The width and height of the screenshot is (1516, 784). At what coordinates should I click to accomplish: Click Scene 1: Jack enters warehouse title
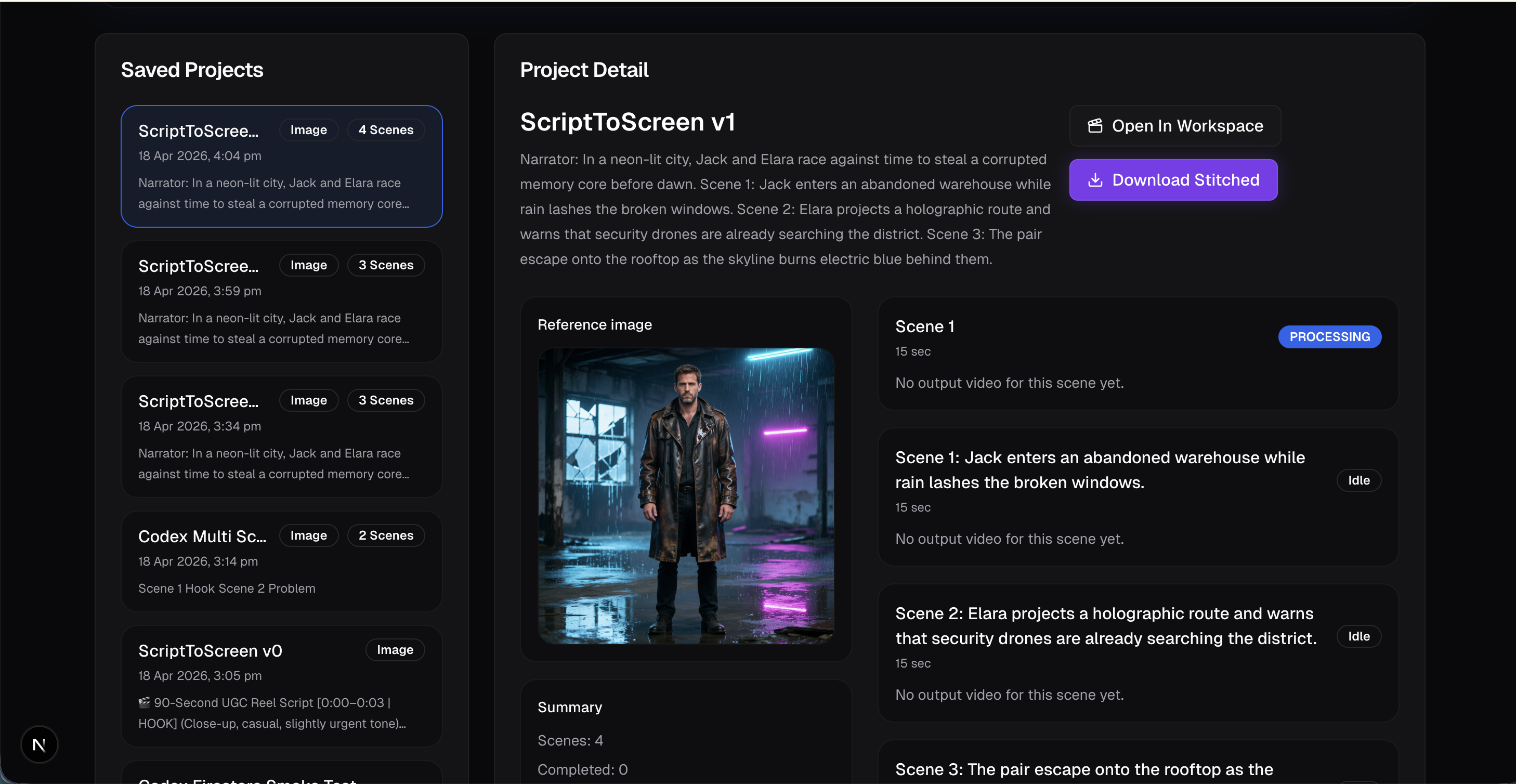pyautogui.click(x=1100, y=469)
